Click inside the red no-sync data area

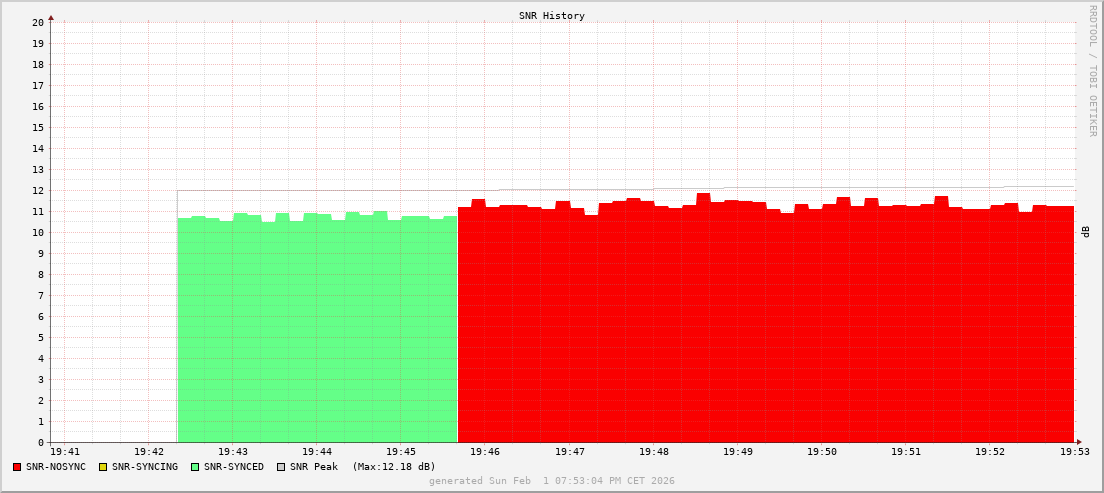point(765,330)
